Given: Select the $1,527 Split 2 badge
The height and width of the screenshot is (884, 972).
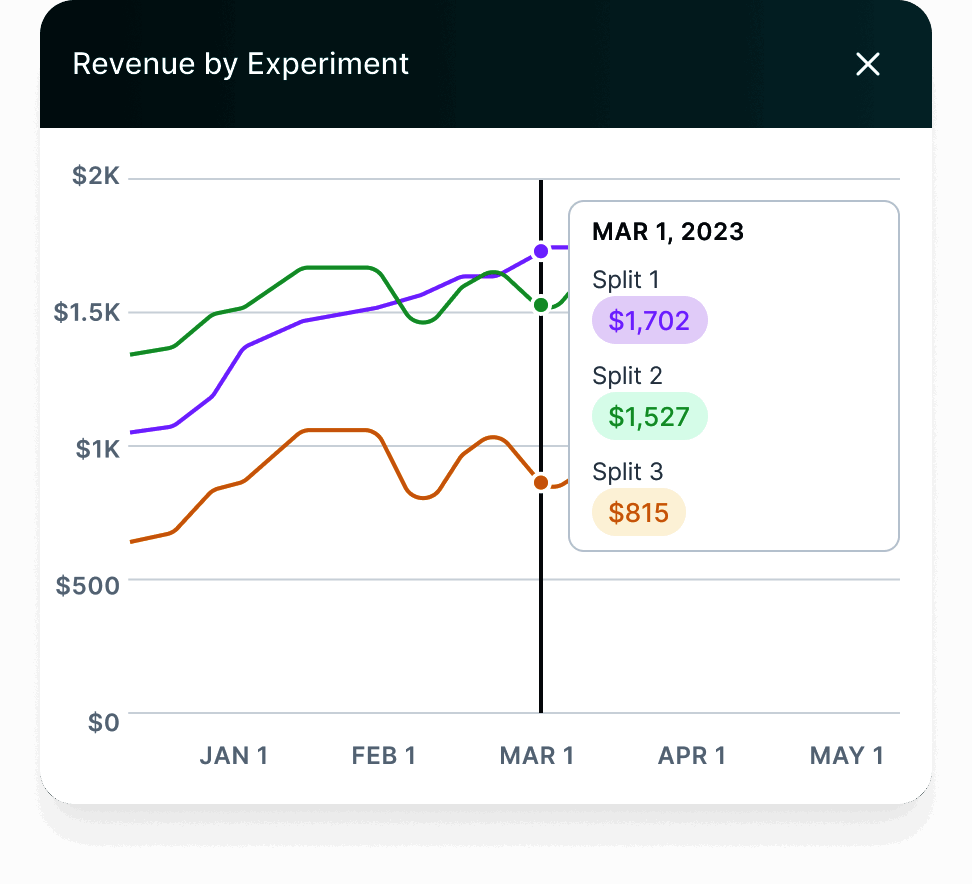Looking at the screenshot, I should click(x=649, y=416).
